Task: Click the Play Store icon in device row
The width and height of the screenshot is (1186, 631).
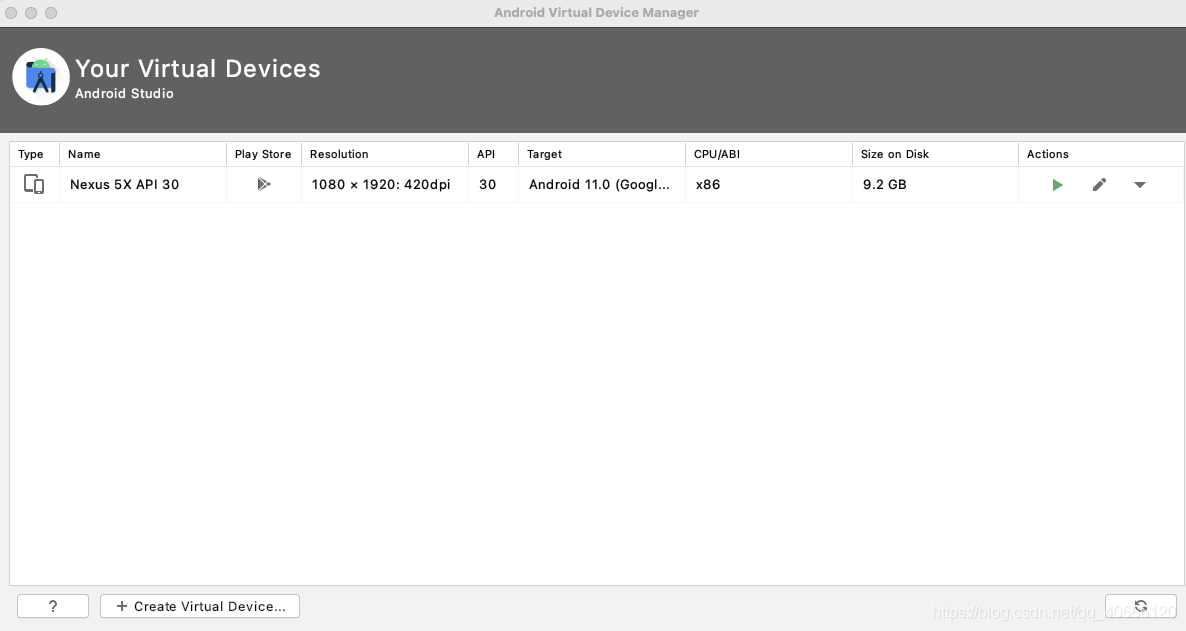Action: tap(263, 184)
